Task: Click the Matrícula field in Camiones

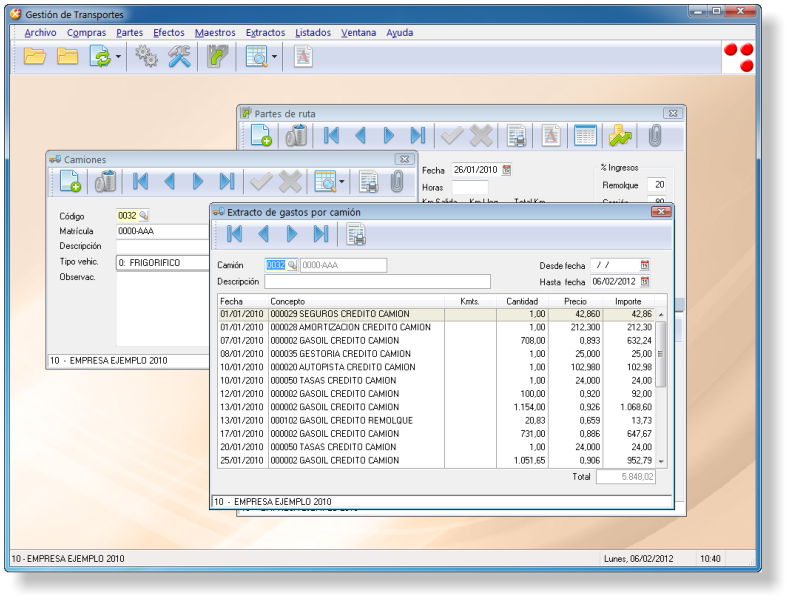Action: pos(163,231)
